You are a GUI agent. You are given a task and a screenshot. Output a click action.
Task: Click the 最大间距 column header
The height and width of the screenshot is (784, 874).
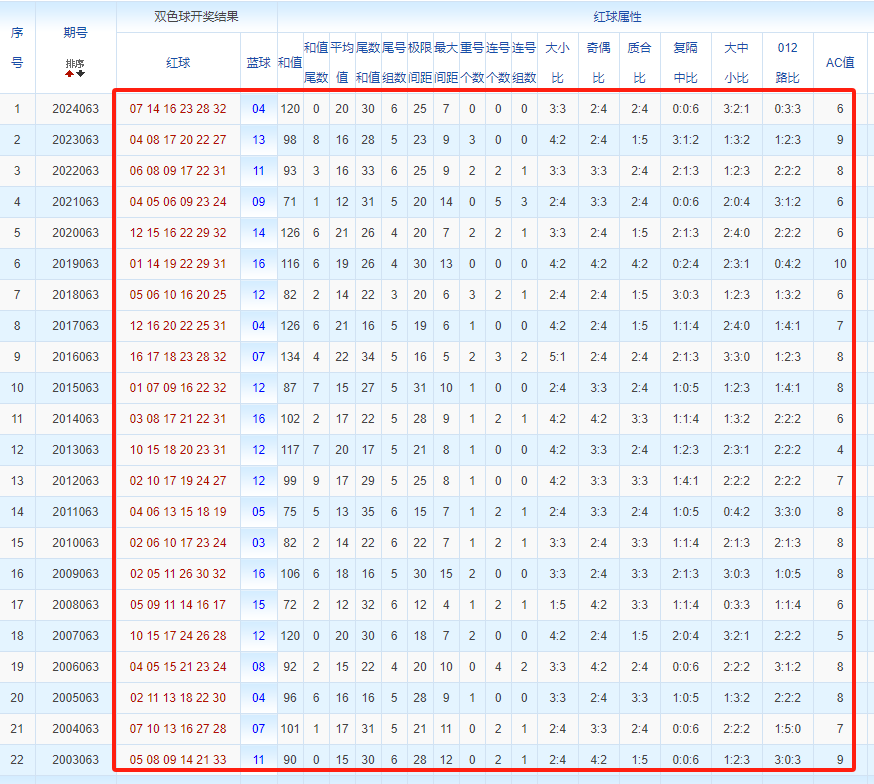point(446,62)
